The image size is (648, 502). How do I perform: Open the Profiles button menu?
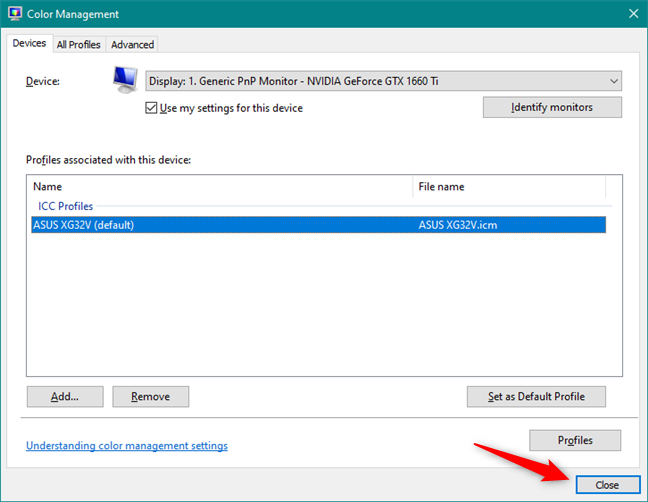click(x=575, y=440)
